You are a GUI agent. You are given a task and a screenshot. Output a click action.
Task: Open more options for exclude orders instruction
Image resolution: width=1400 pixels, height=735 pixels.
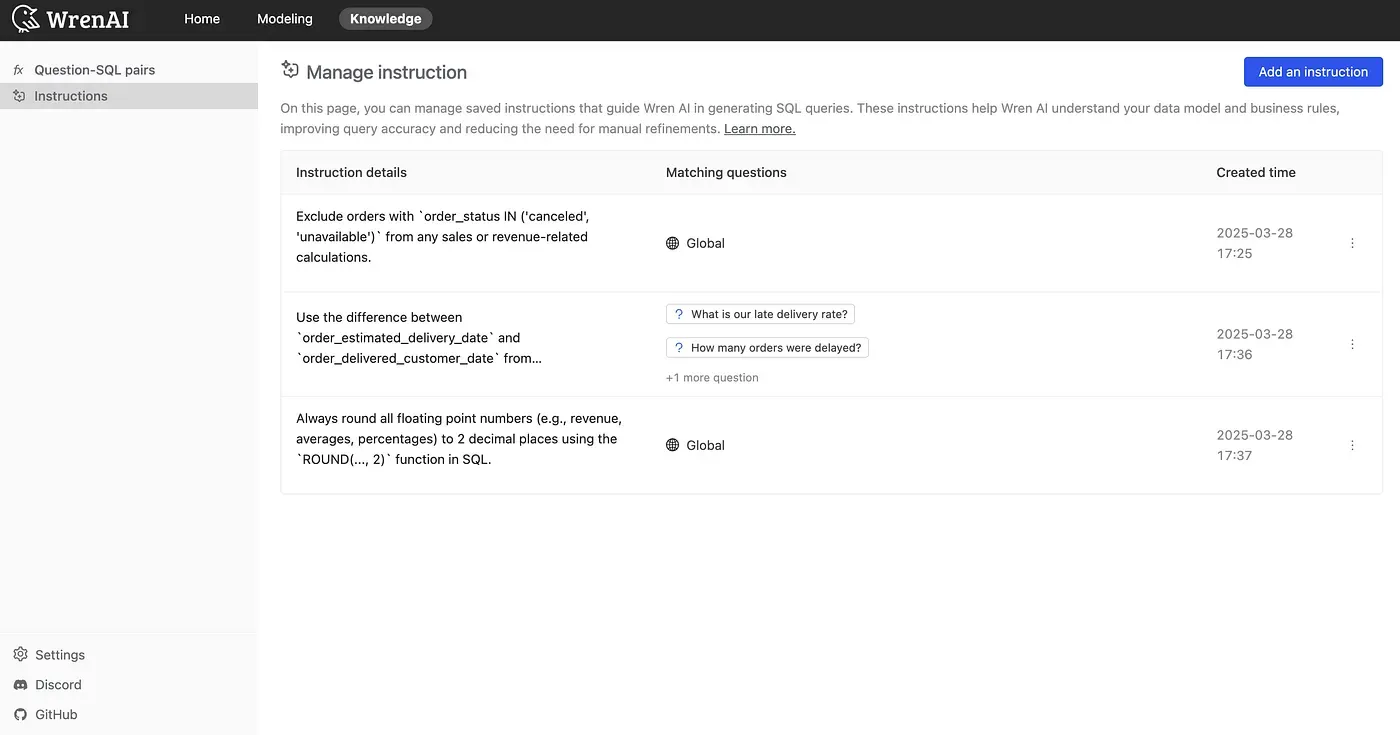click(x=1352, y=243)
